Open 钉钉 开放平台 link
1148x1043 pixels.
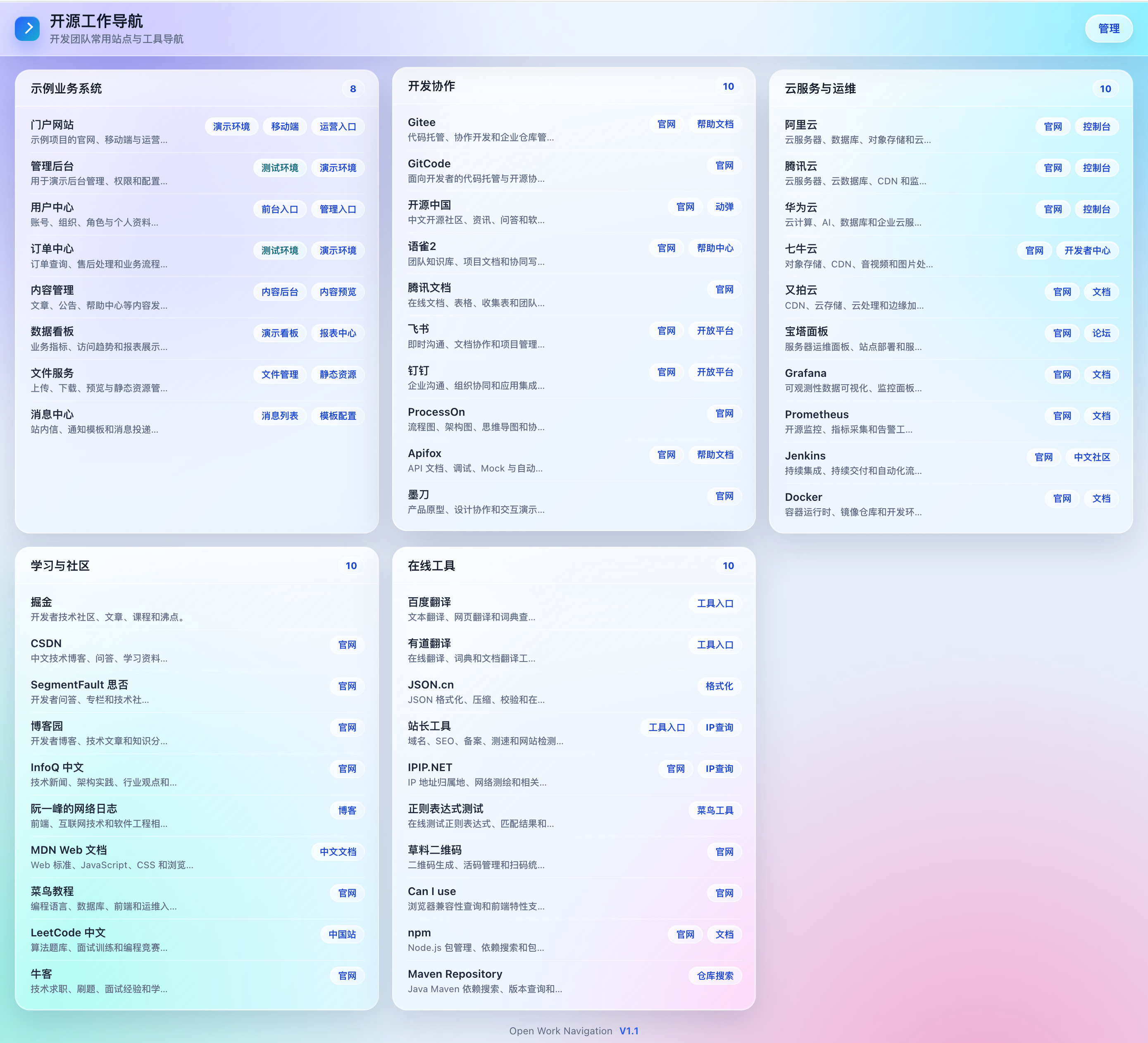pos(715,372)
